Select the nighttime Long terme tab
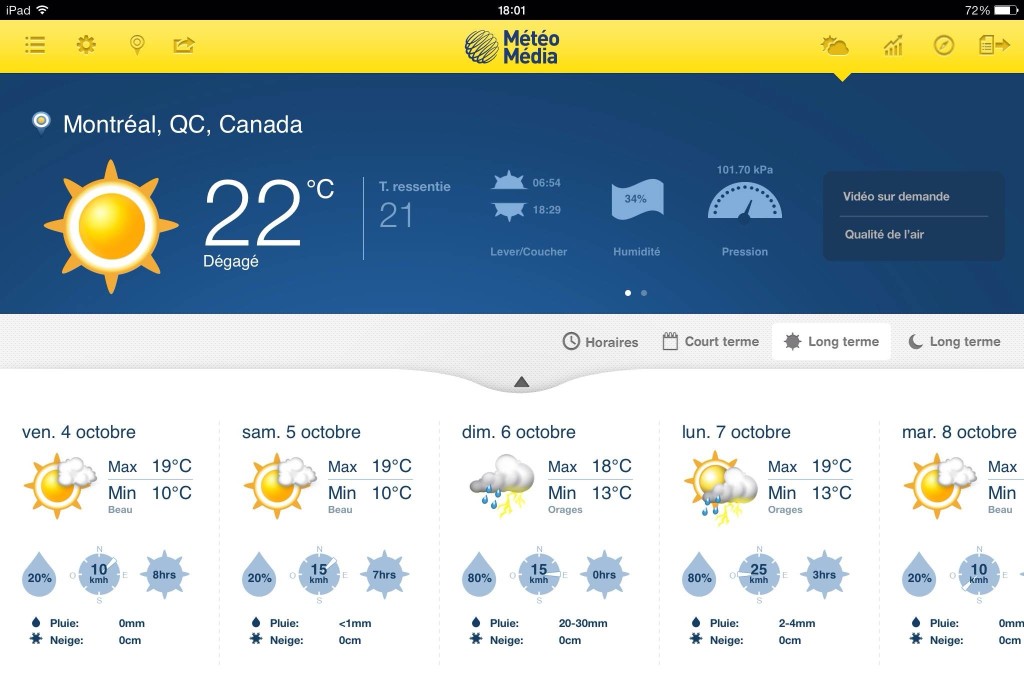Viewport: 1024px width, 677px height. [x=954, y=342]
